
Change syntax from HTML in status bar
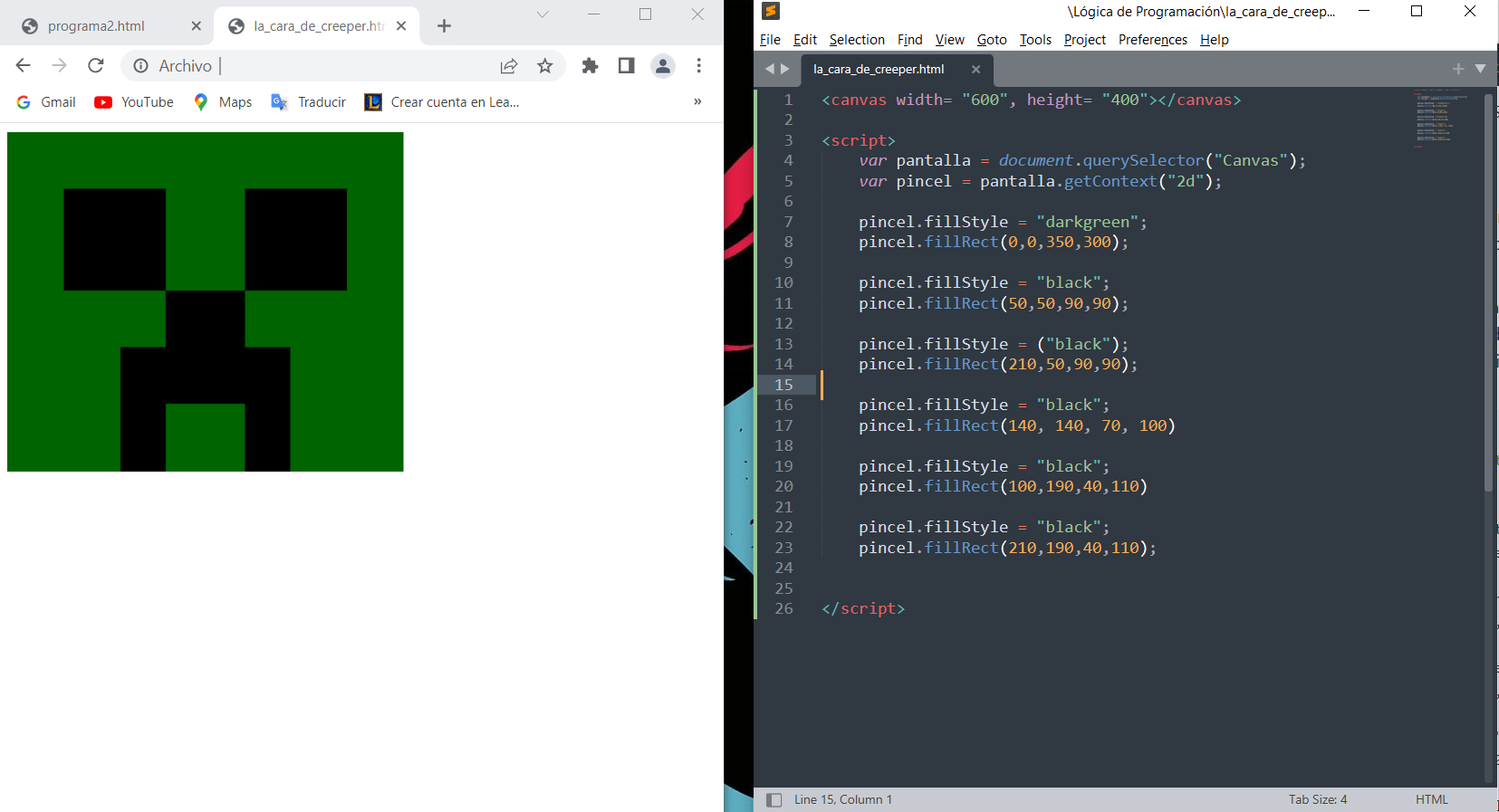(1432, 799)
